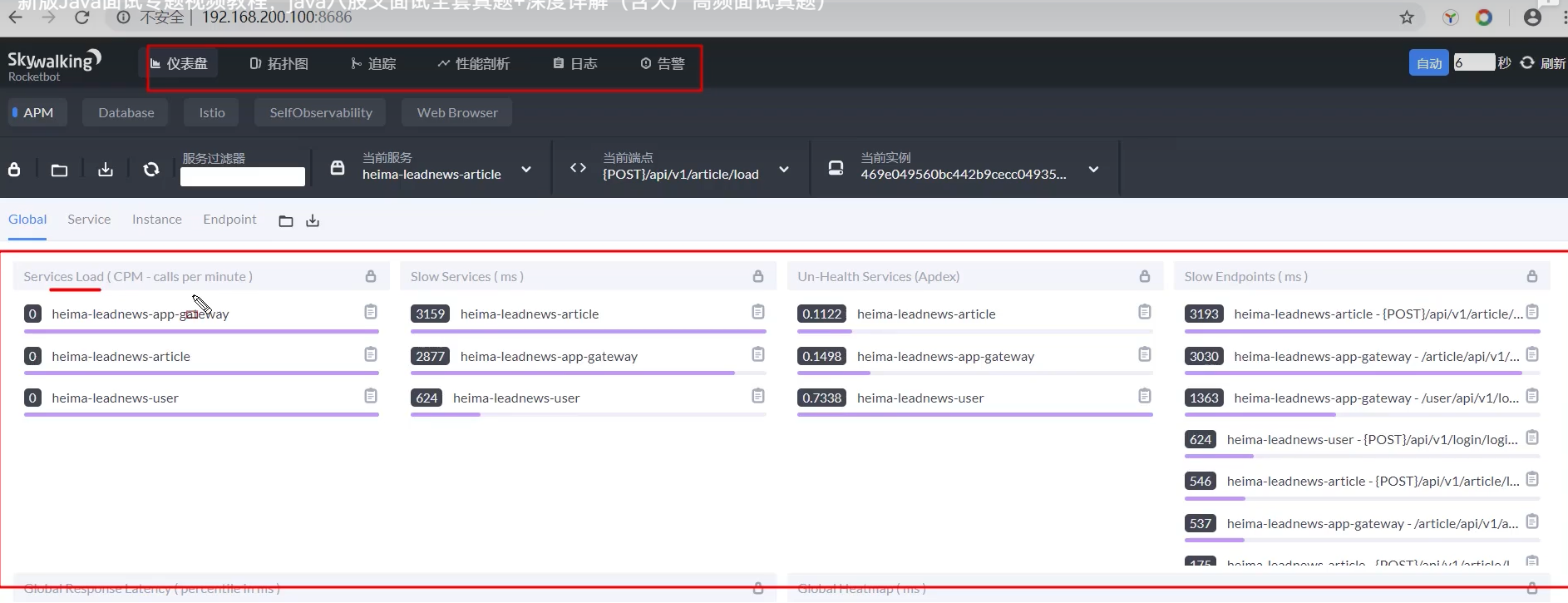Copy the 3159 heima-leadnews-article slow service row

point(758,312)
